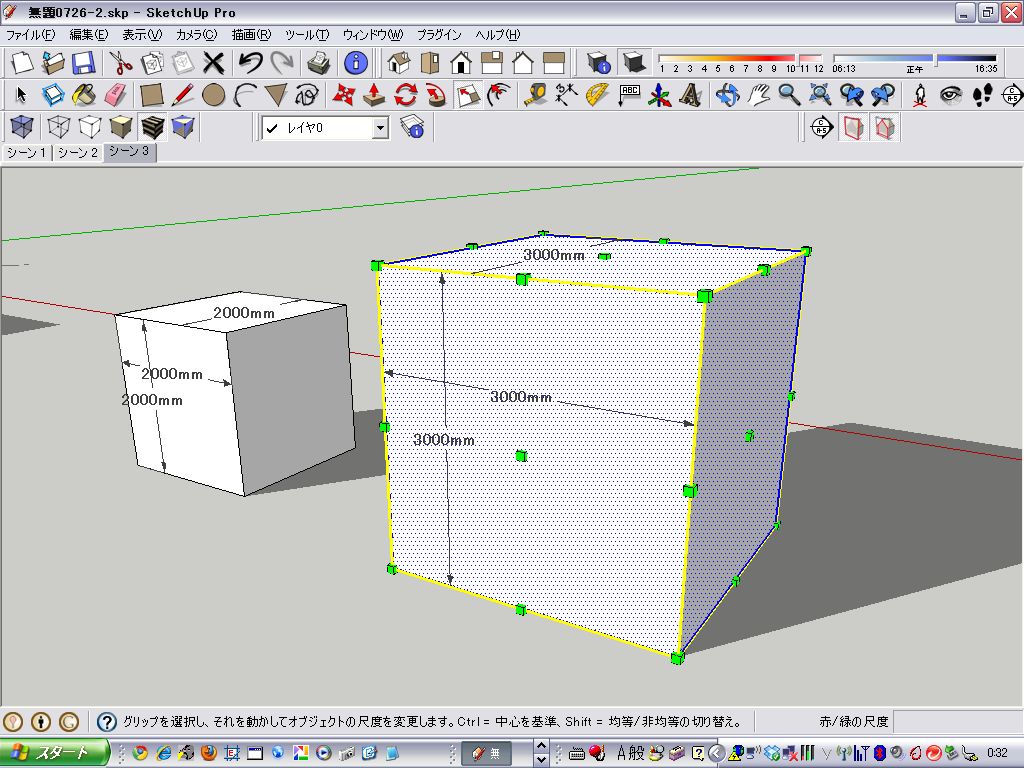
Task: Toggle shadows display cube button
Action: pos(633,63)
